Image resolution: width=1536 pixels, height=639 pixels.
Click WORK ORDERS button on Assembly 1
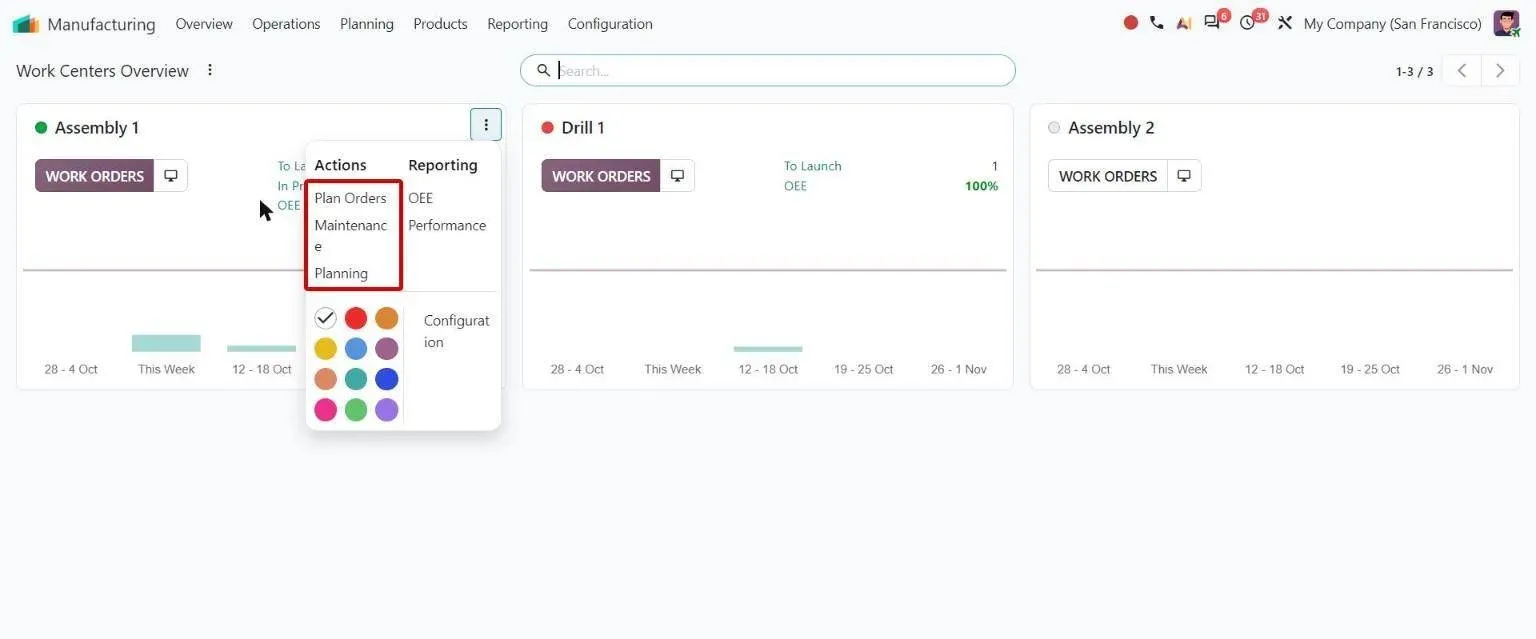pos(95,176)
